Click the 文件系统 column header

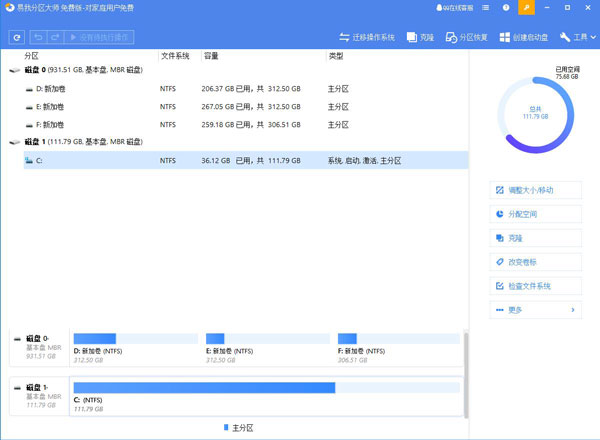[x=175, y=56]
